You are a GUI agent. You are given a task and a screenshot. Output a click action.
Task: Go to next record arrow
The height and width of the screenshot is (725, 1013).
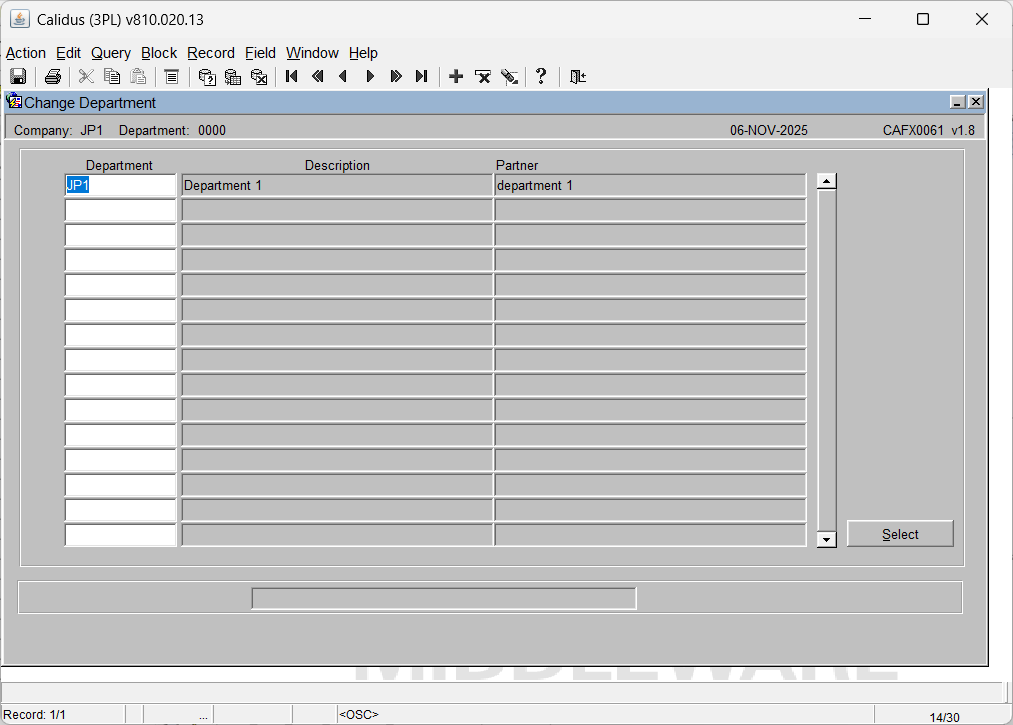(370, 77)
